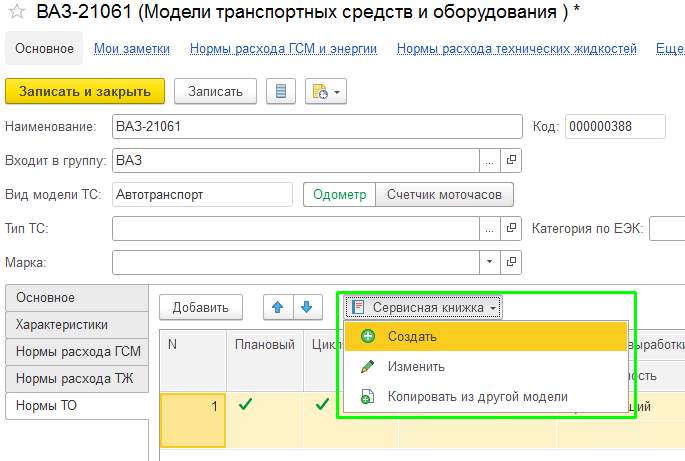685x461 pixels.
Task: Open 'Нормы расхода технических жидкостей' link
Action: (516, 49)
